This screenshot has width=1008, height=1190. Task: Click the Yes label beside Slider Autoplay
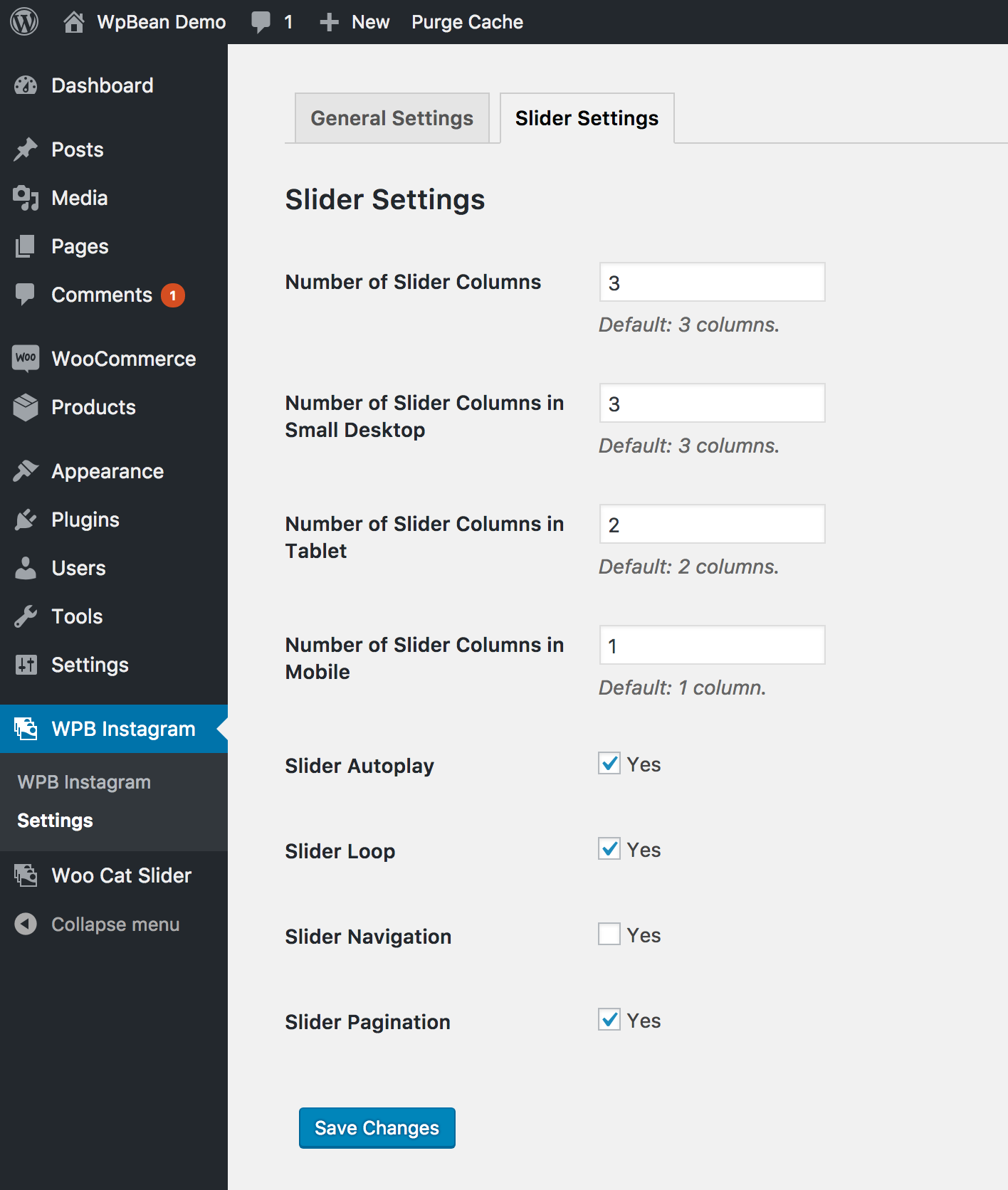[644, 764]
